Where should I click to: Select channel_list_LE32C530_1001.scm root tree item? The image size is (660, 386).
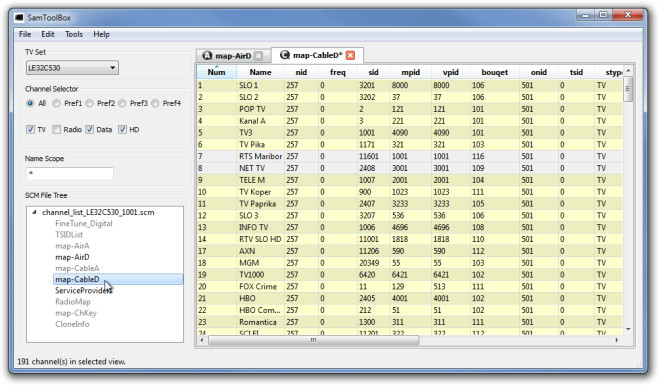[98, 212]
